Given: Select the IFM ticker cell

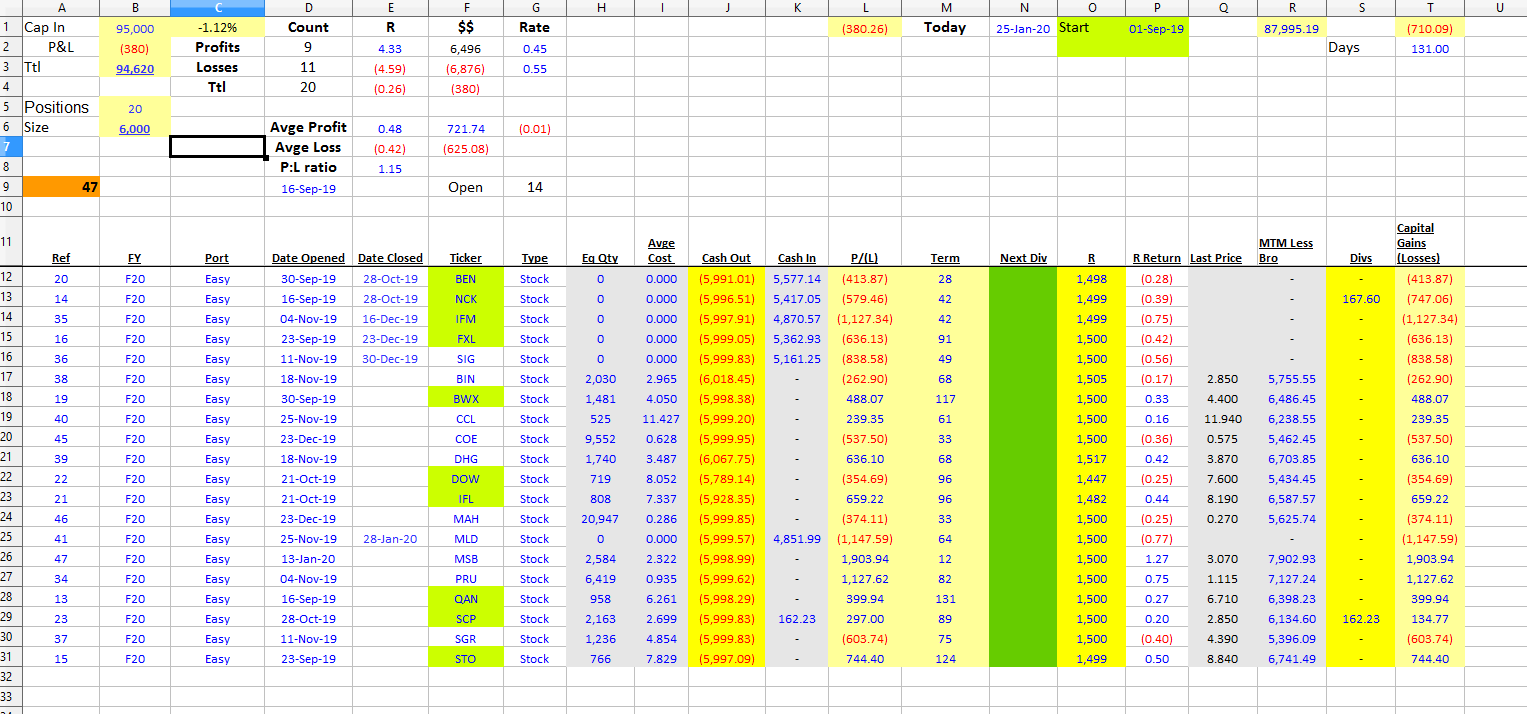Looking at the screenshot, I should 466,319.
